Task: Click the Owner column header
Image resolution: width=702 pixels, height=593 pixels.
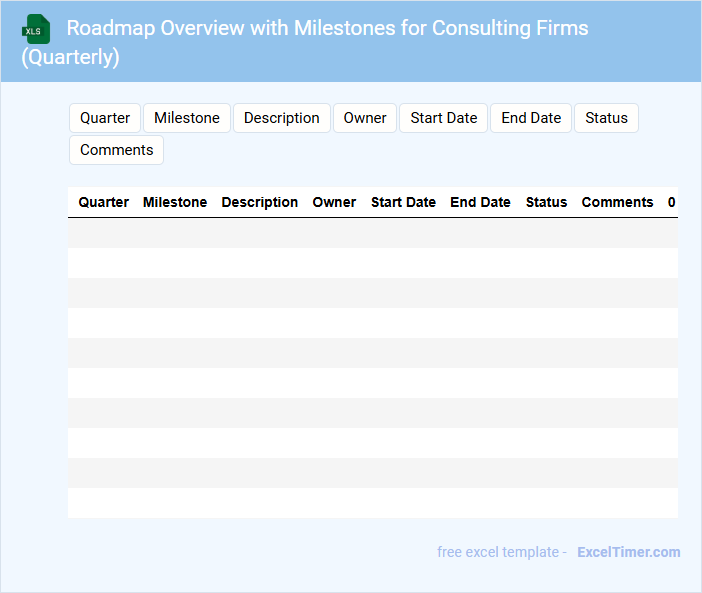Action: [x=334, y=202]
